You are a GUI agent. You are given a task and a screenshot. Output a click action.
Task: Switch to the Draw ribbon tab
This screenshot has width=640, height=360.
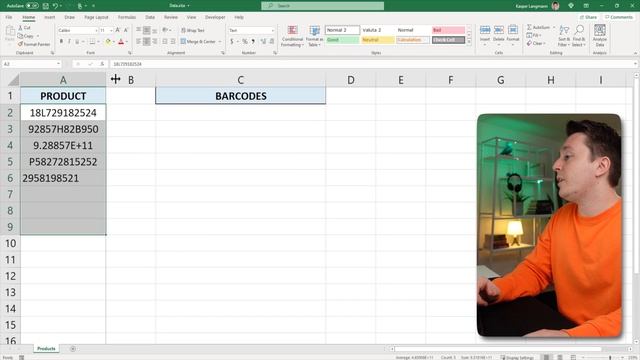[69, 17]
